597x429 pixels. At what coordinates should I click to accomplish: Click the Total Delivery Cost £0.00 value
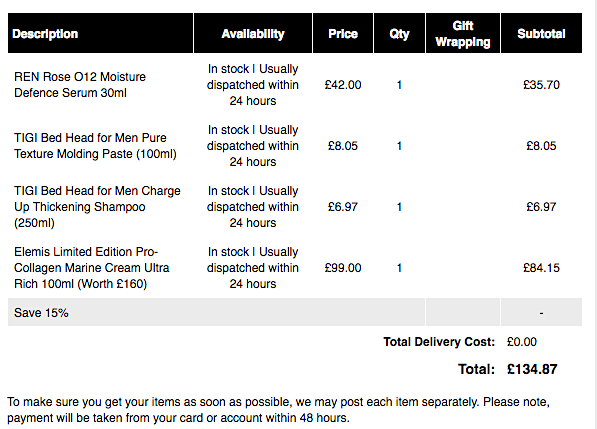(522, 342)
